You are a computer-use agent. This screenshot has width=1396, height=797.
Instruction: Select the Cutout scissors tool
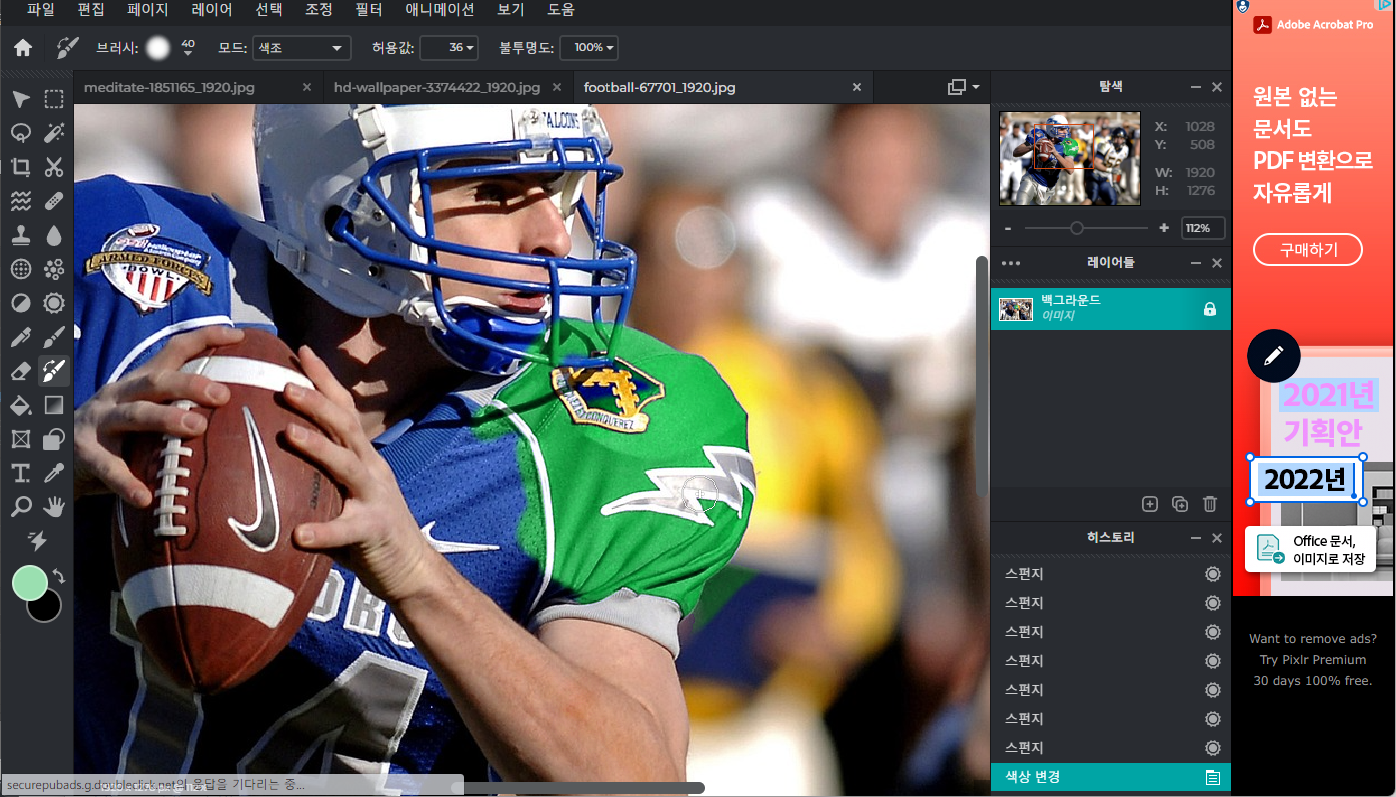click(54, 167)
